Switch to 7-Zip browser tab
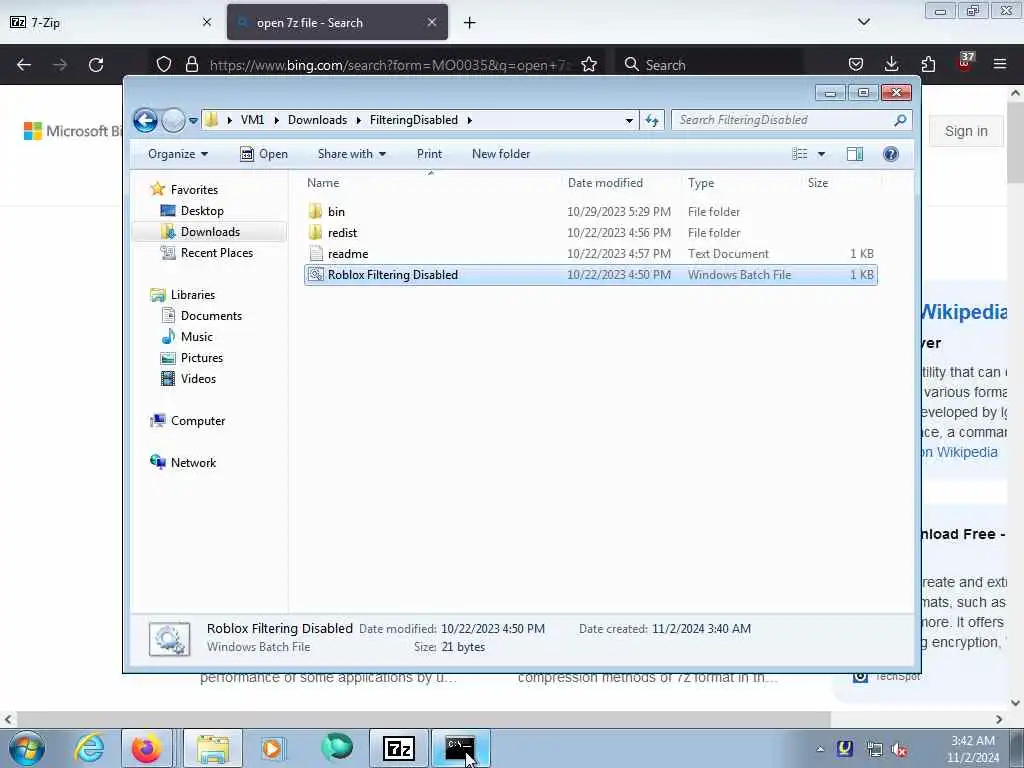This screenshot has height=768, width=1024. click(111, 22)
